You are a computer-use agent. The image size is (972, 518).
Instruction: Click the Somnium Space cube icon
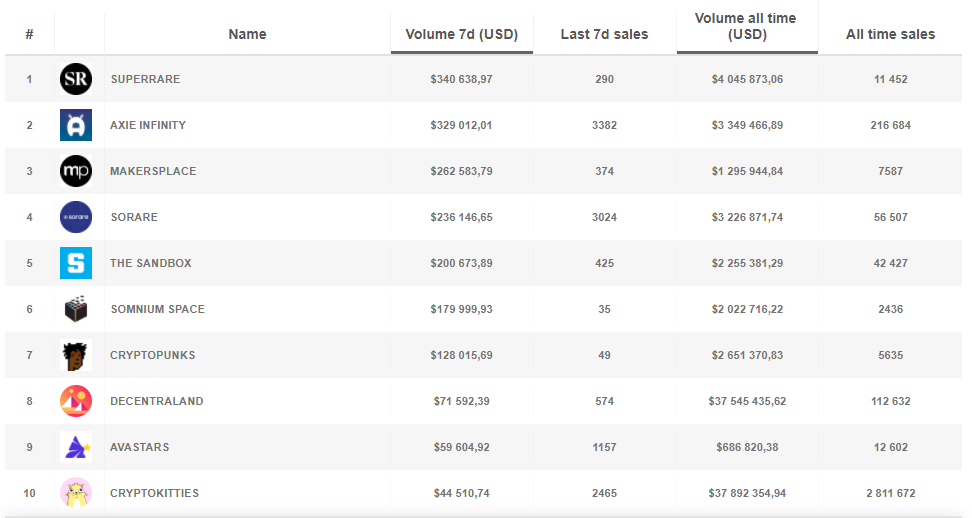point(76,309)
